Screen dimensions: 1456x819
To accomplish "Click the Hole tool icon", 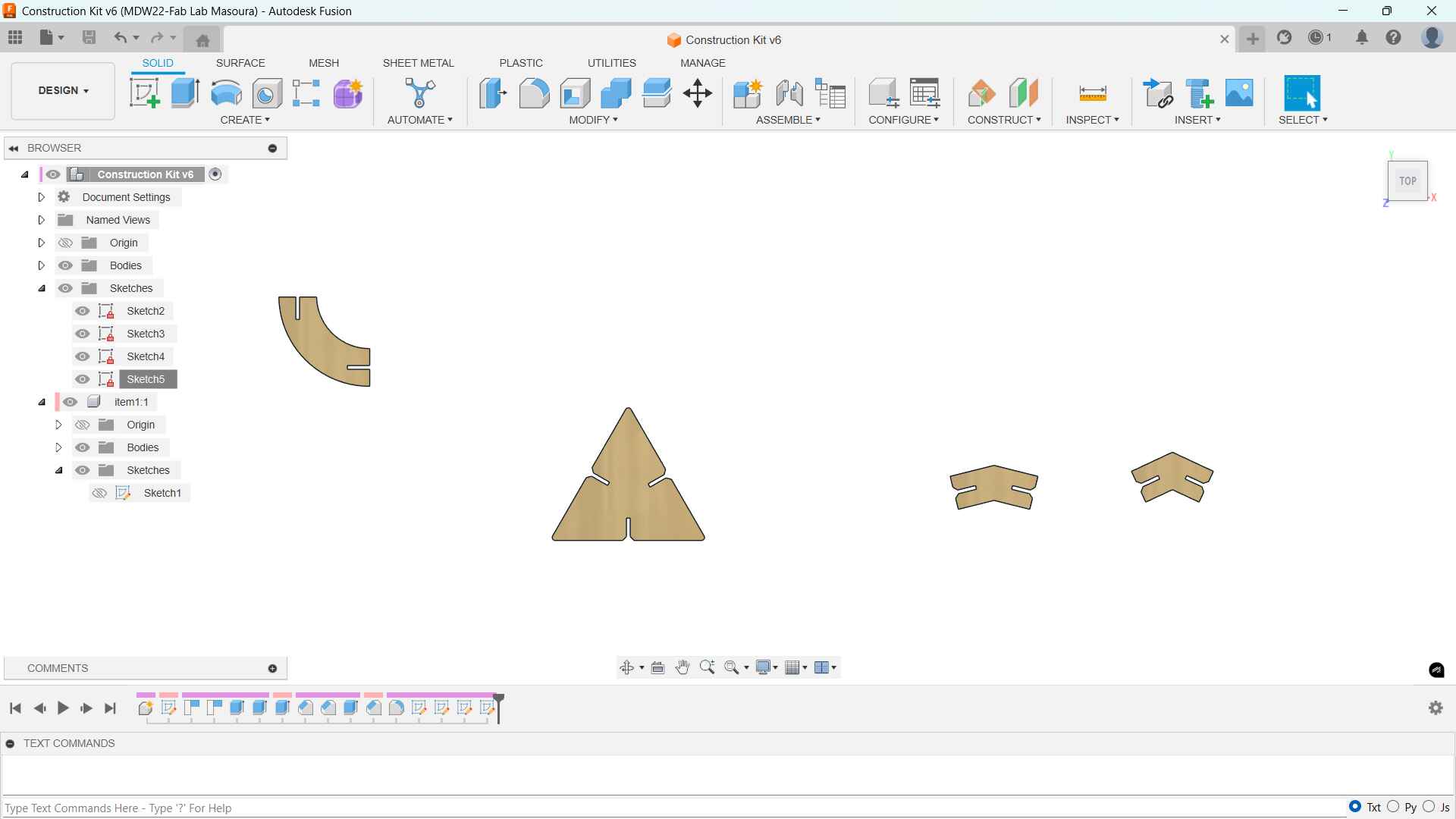I will (x=267, y=93).
